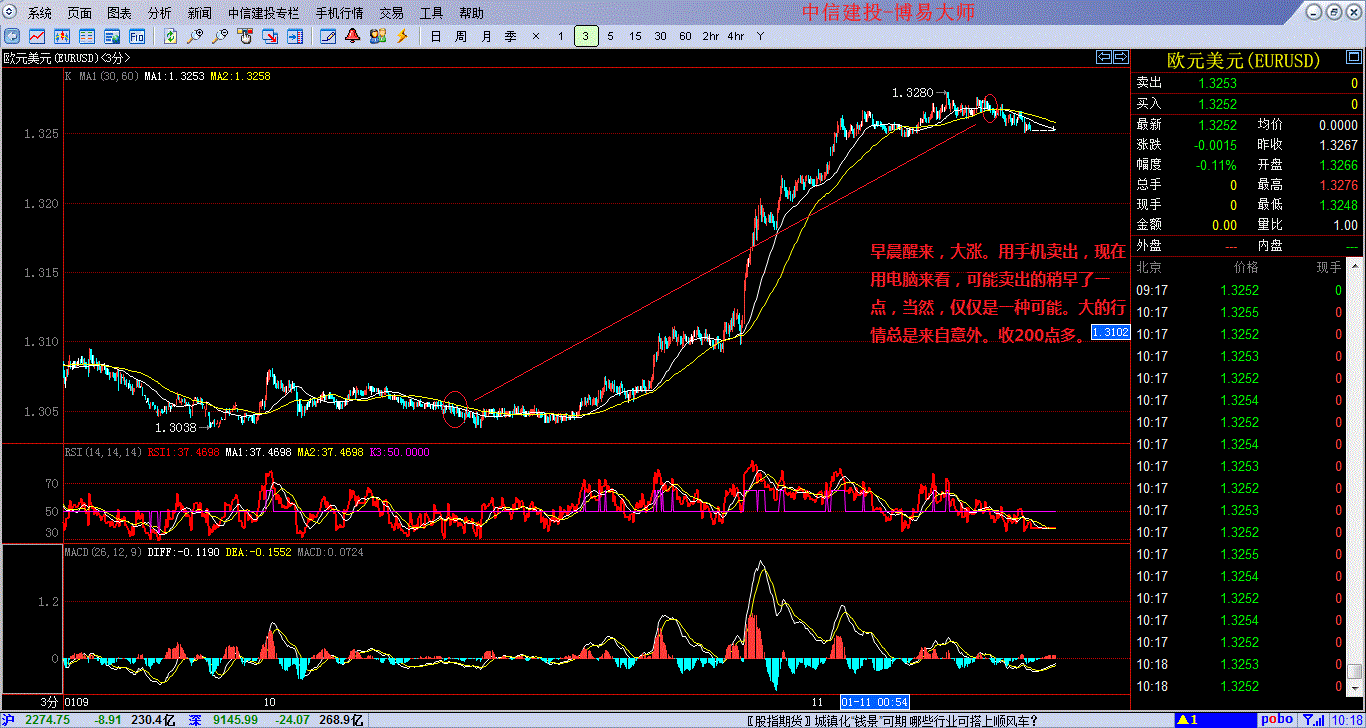Switch to the 4hr period

pyautogui.click(x=736, y=36)
